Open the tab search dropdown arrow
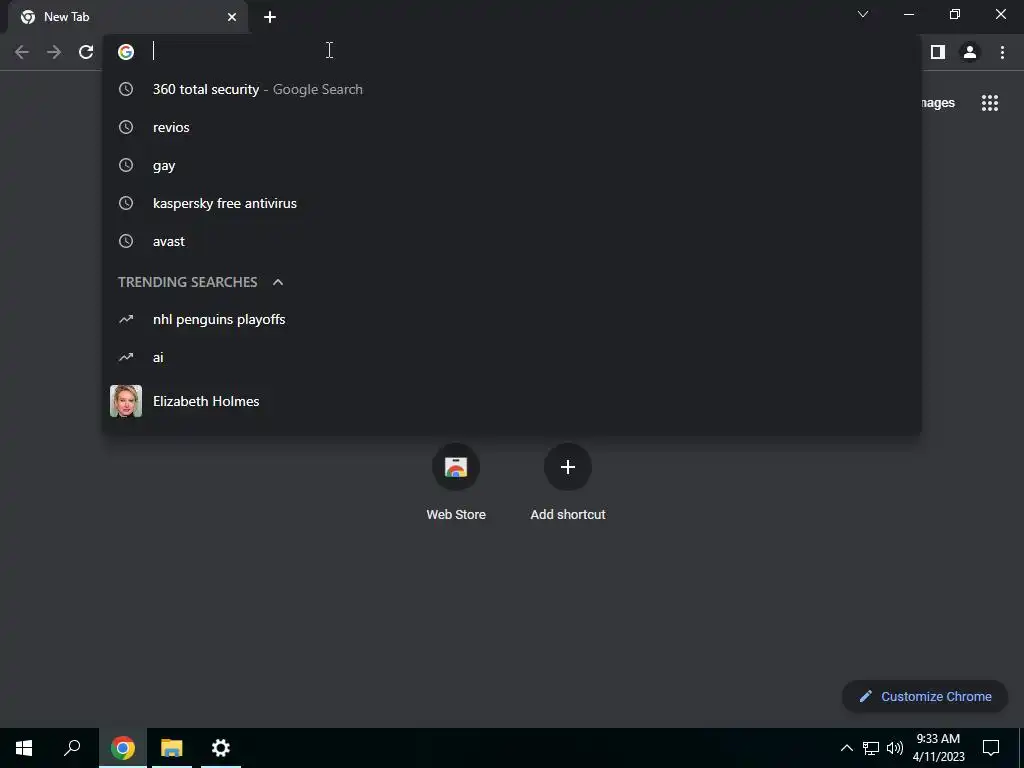Screen dimensions: 1024x768 click(x=863, y=14)
